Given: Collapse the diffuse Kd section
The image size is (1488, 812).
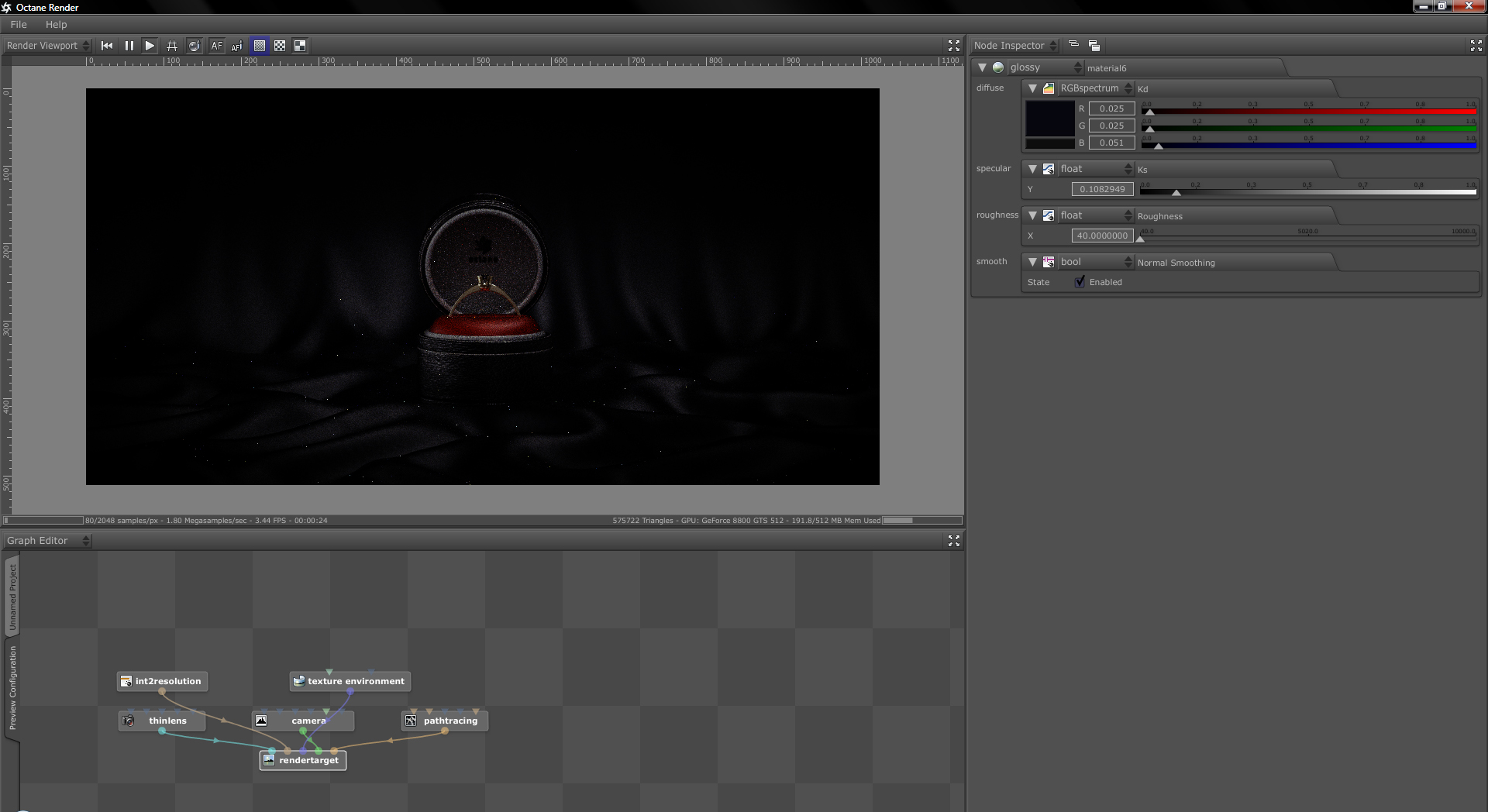Looking at the screenshot, I should click(1032, 88).
